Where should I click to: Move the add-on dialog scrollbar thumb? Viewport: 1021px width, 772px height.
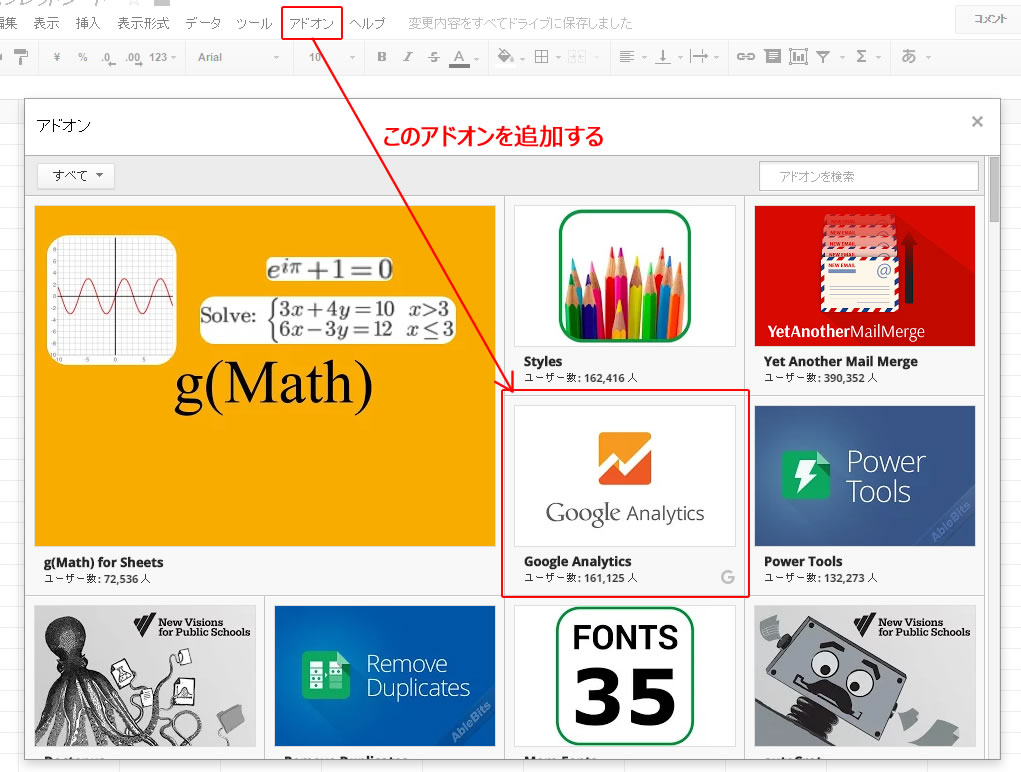click(994, 190)
